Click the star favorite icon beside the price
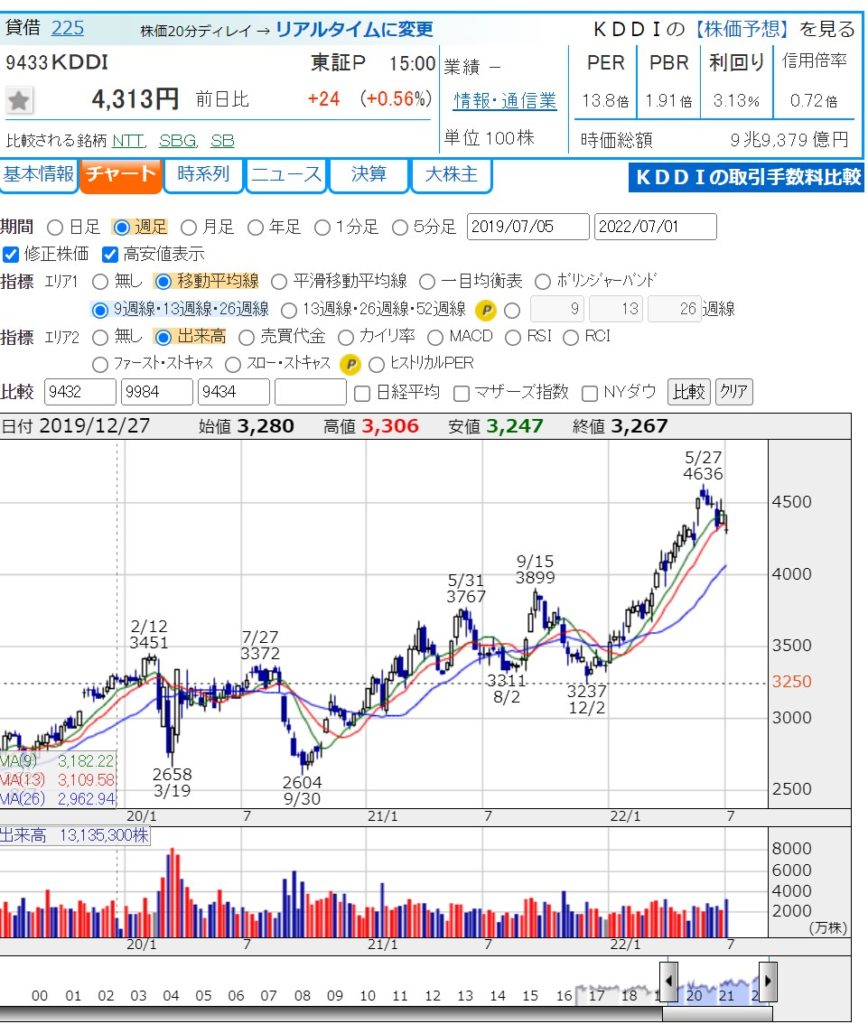Viewport: 868px width, 1024px height. tap(20, 100)
